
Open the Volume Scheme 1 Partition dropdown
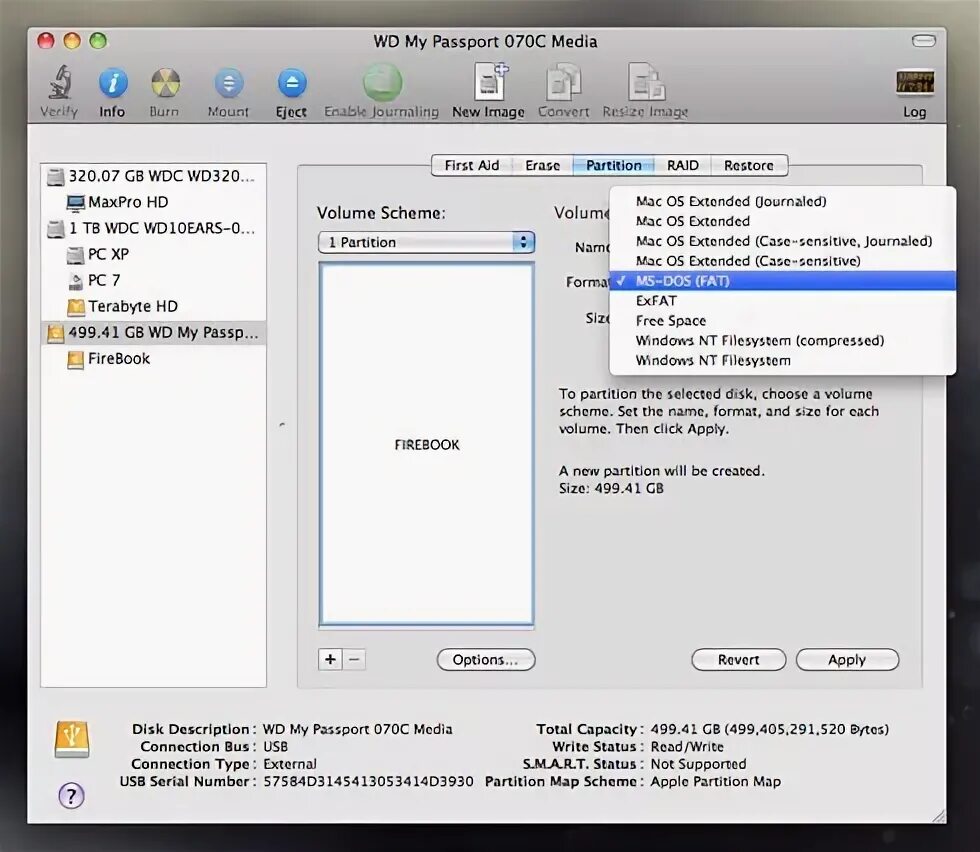click(x=426, y=243)
